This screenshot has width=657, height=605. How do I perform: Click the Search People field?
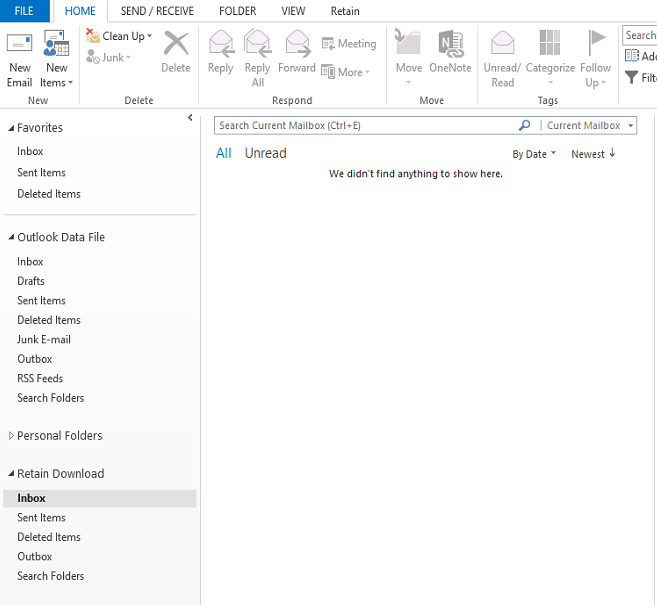point(639,36)
